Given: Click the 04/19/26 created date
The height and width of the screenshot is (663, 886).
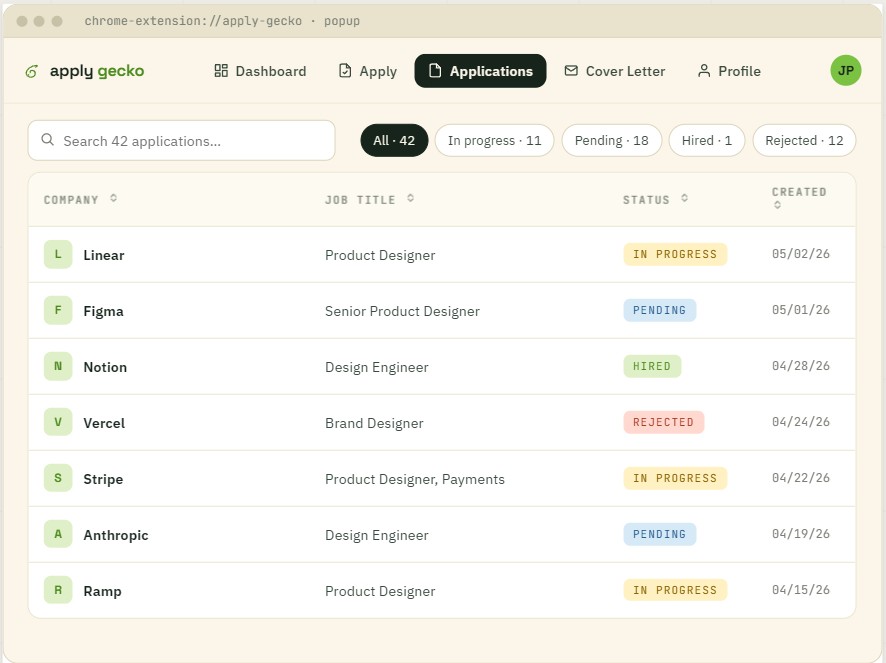Looking at the screenshot, I should 801,534.
